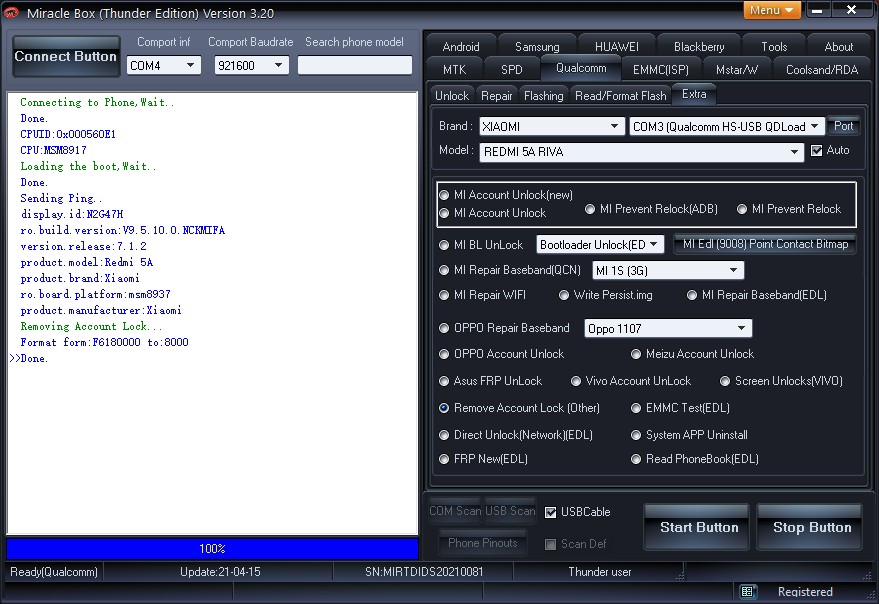
Task: Switch to the Android tab
Action: [x=461, y=47]
